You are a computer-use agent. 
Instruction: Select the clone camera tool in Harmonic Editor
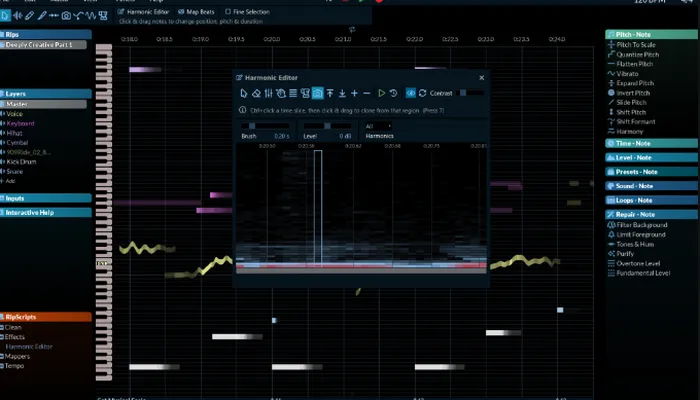(318, 93)
